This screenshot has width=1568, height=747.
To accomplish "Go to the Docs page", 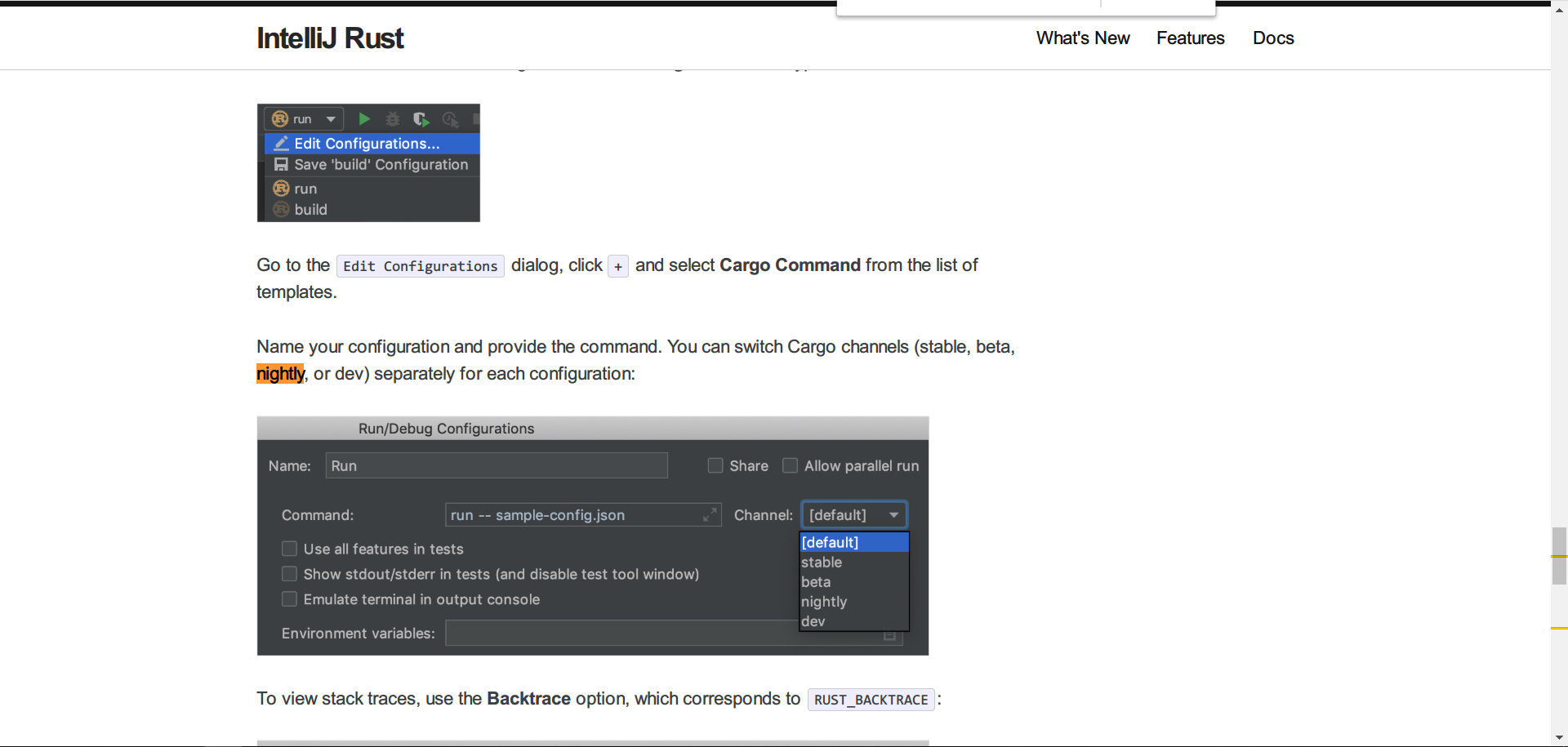I will coord(1272,38).
